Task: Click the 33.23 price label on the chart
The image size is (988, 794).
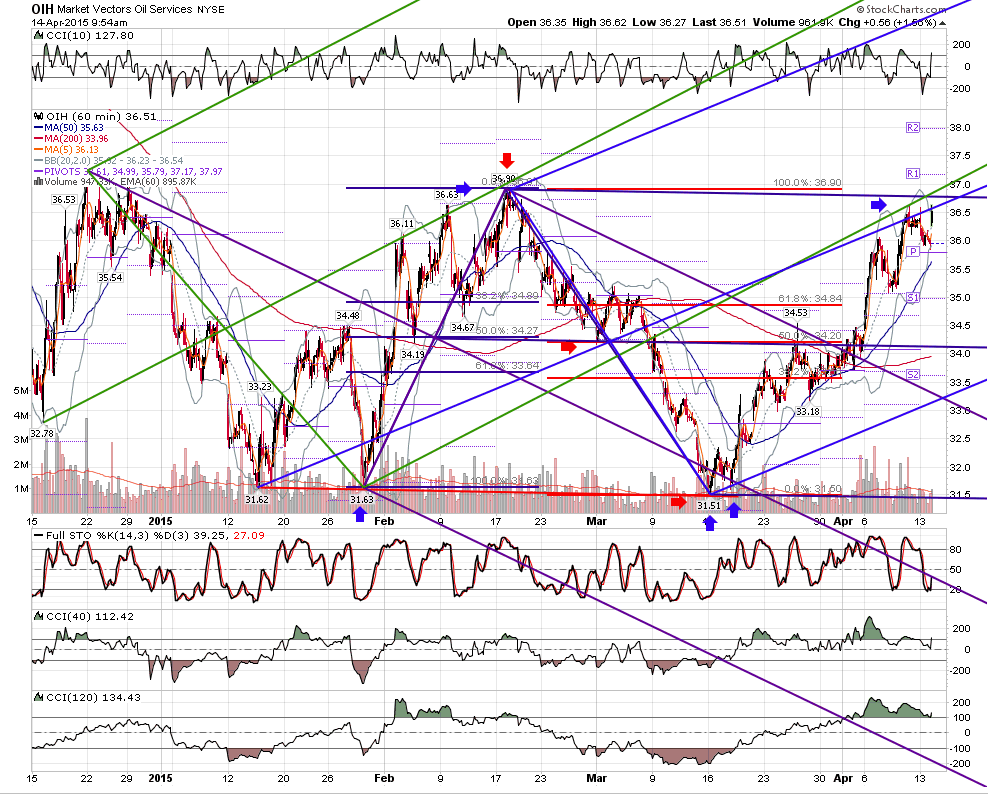Action: tap(260, 386)
